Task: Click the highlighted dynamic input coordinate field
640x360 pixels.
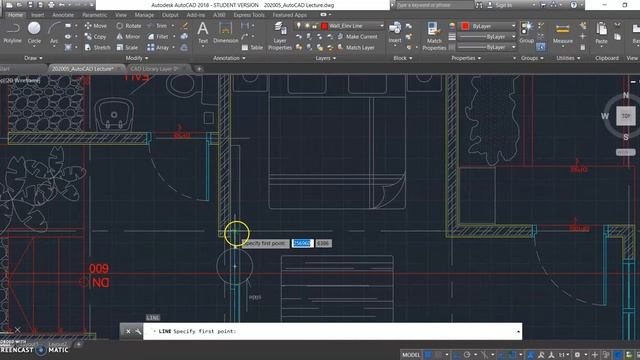Action: [302, 243]
